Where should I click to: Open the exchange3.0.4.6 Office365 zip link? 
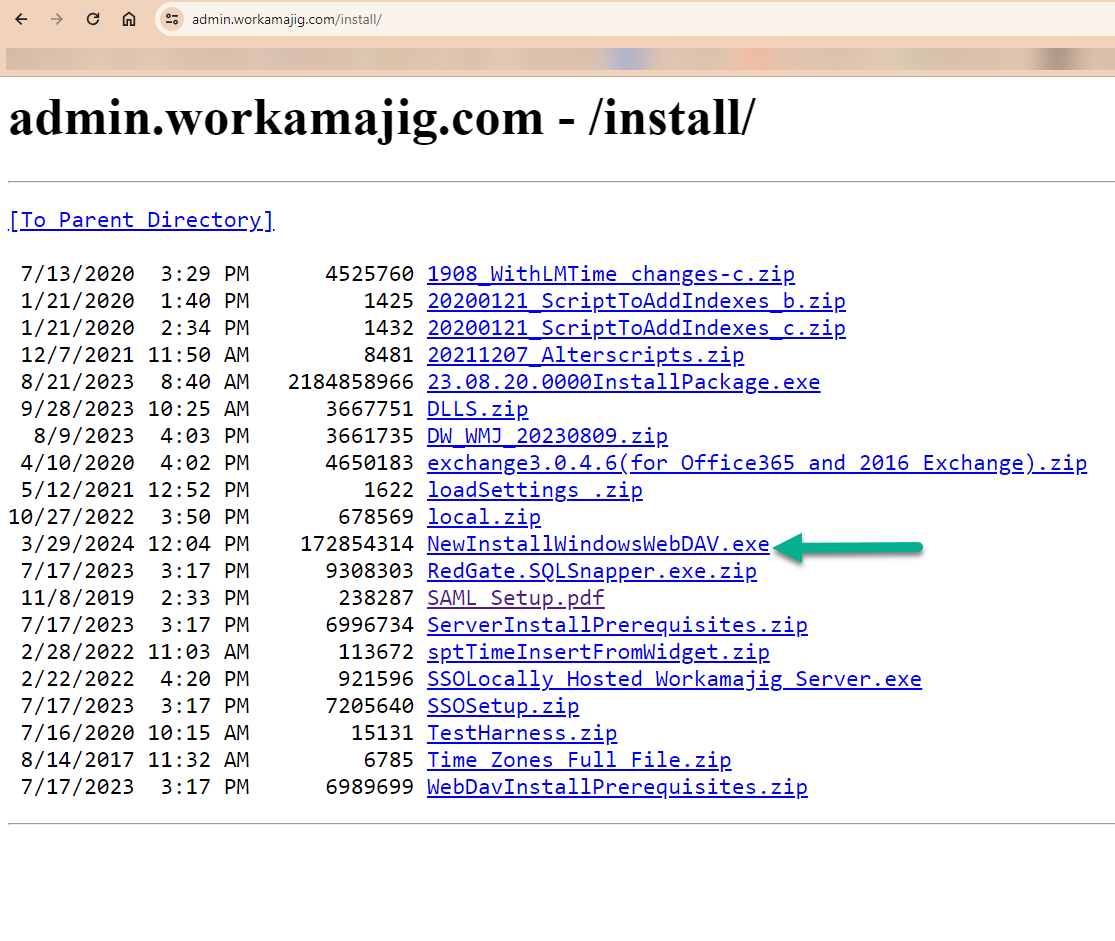[x=757, y=464]
